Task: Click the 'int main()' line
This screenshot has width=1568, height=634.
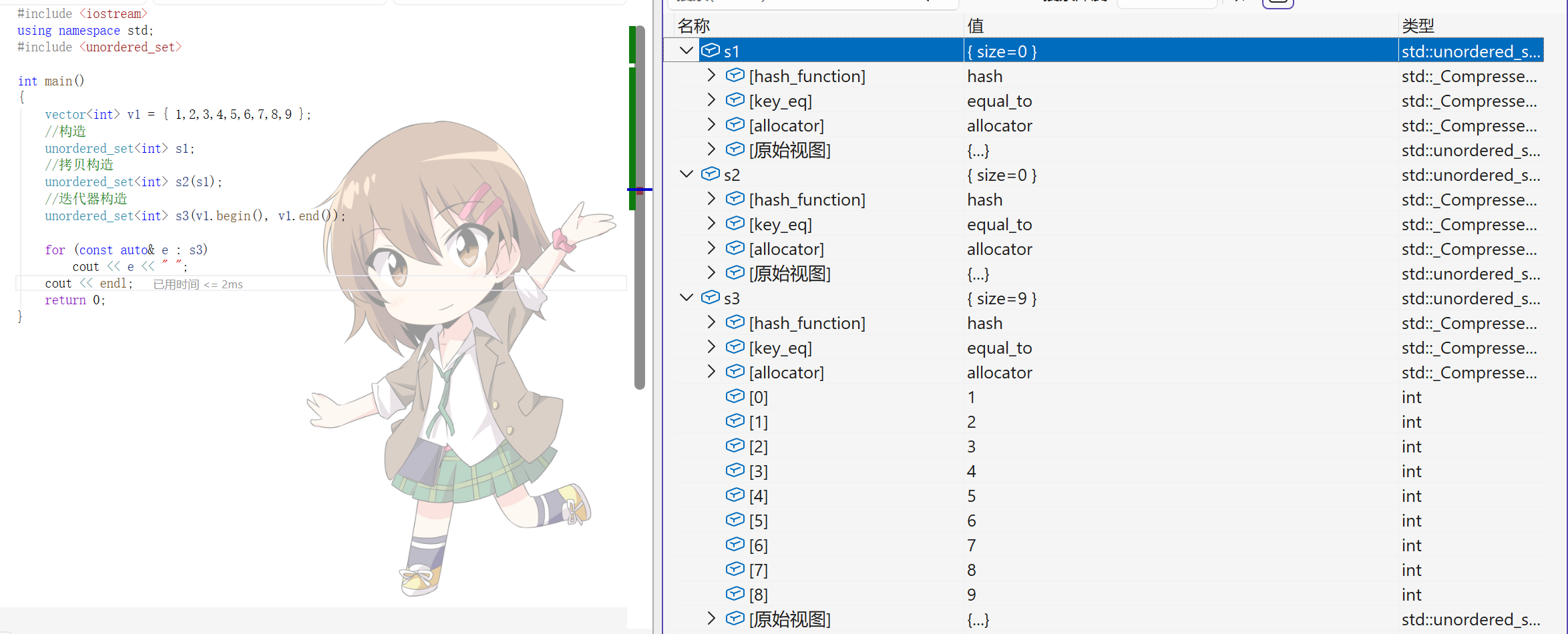Action: tap(51, 81)
